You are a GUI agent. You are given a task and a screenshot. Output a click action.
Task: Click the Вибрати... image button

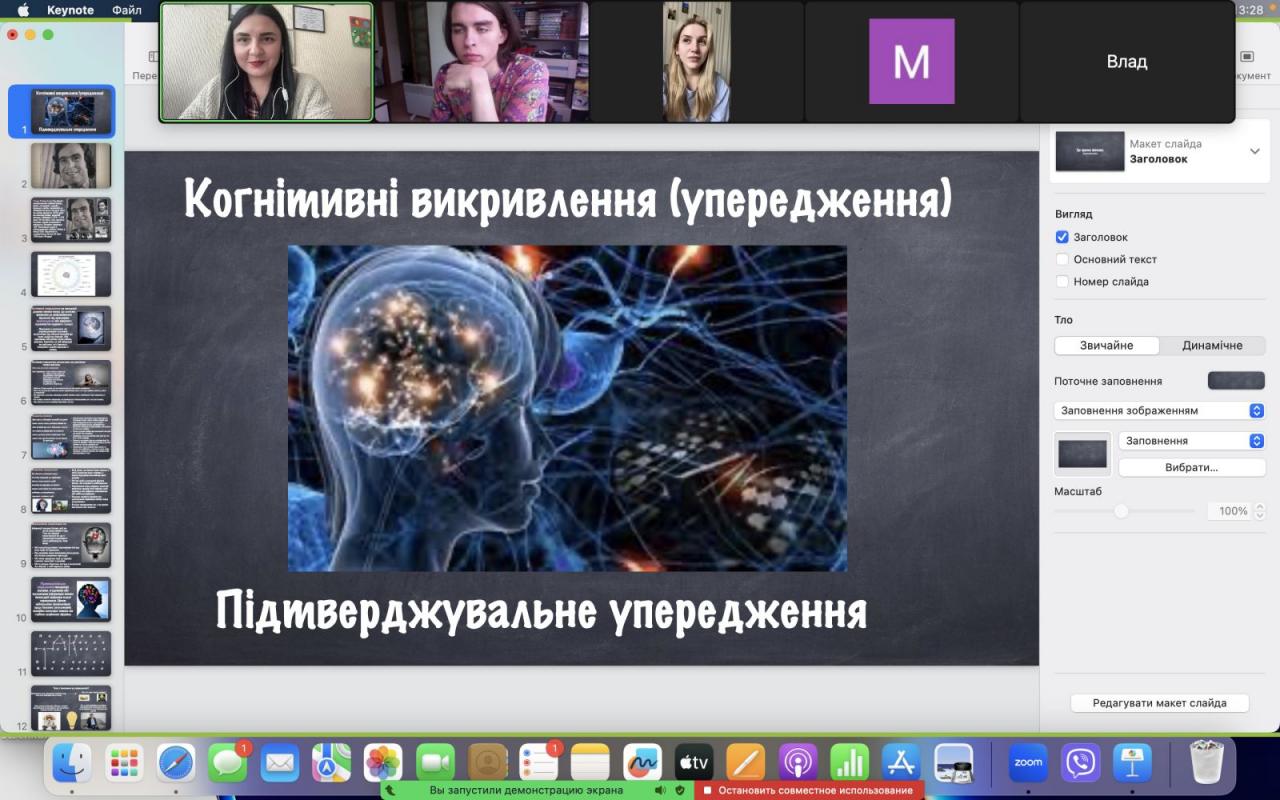tap(1191, 467)
